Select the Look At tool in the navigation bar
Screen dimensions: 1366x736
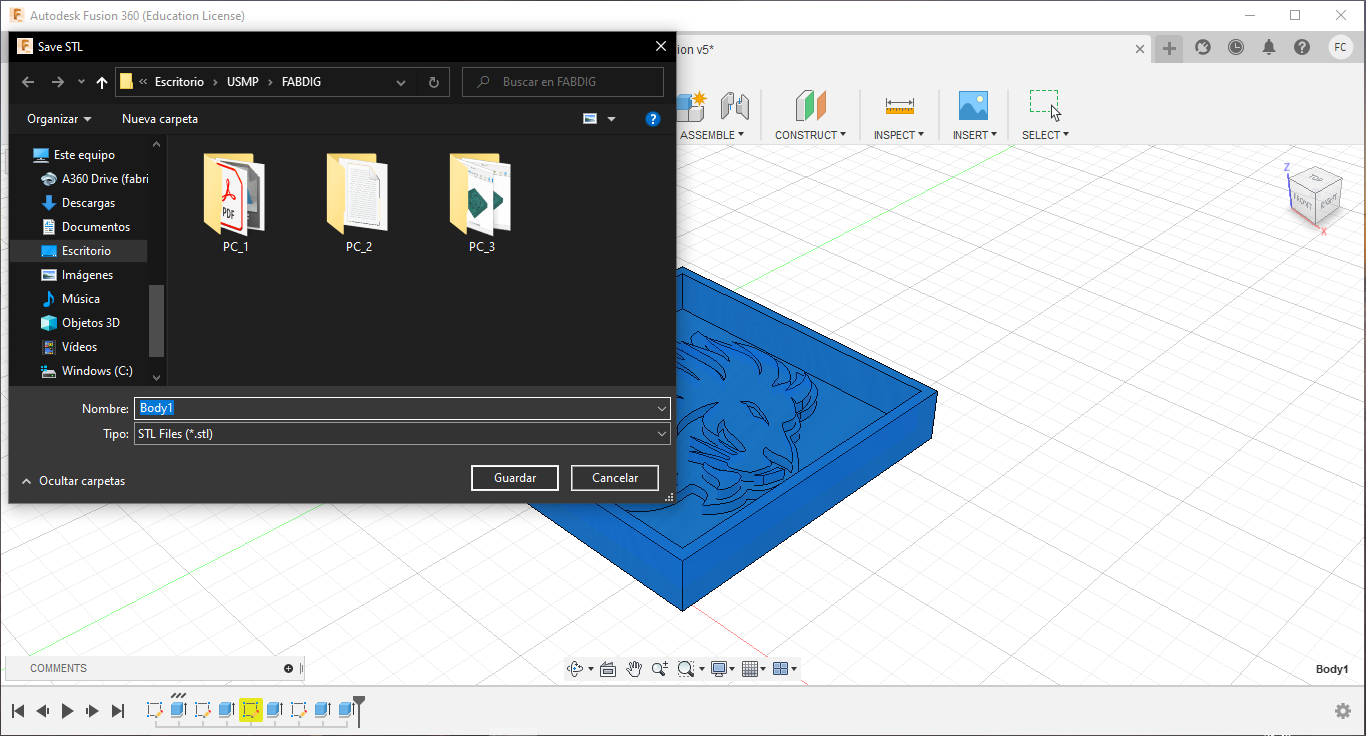[607, 669]
